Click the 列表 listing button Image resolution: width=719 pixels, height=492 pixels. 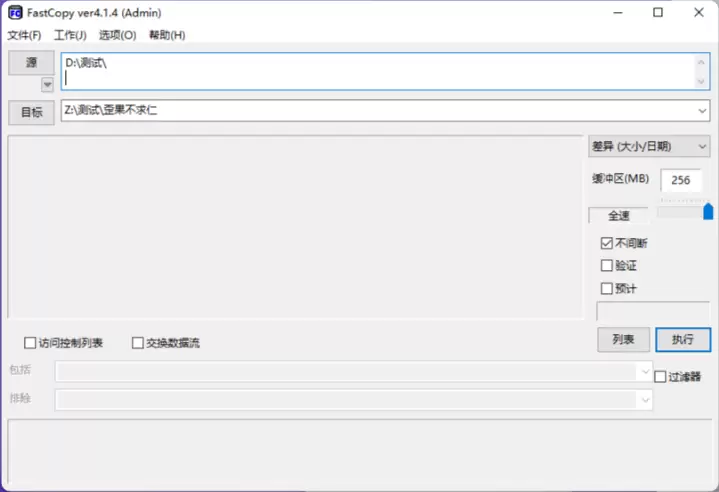click(623, 339)
